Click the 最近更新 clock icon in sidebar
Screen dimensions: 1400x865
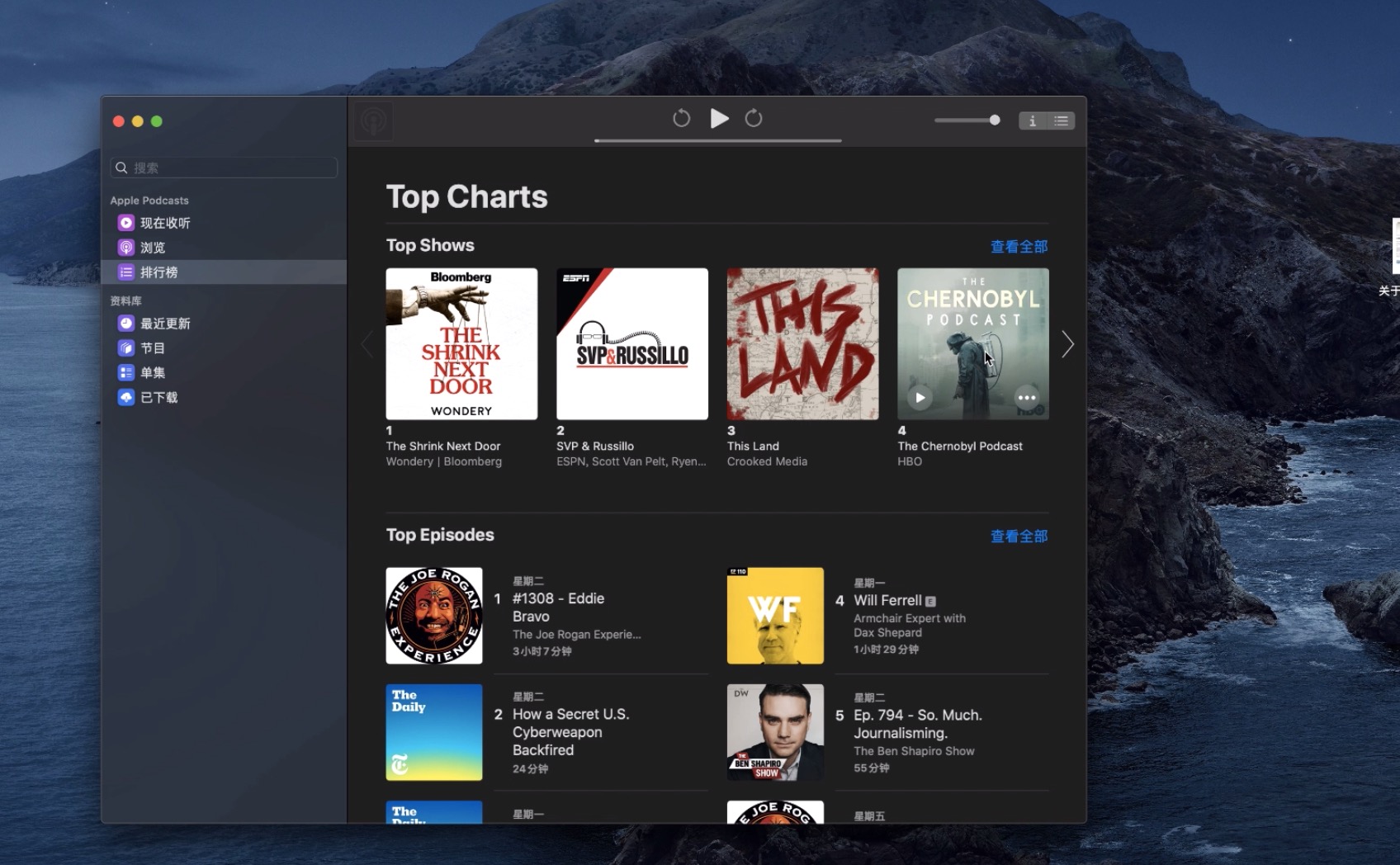click(x=125, y=324)
